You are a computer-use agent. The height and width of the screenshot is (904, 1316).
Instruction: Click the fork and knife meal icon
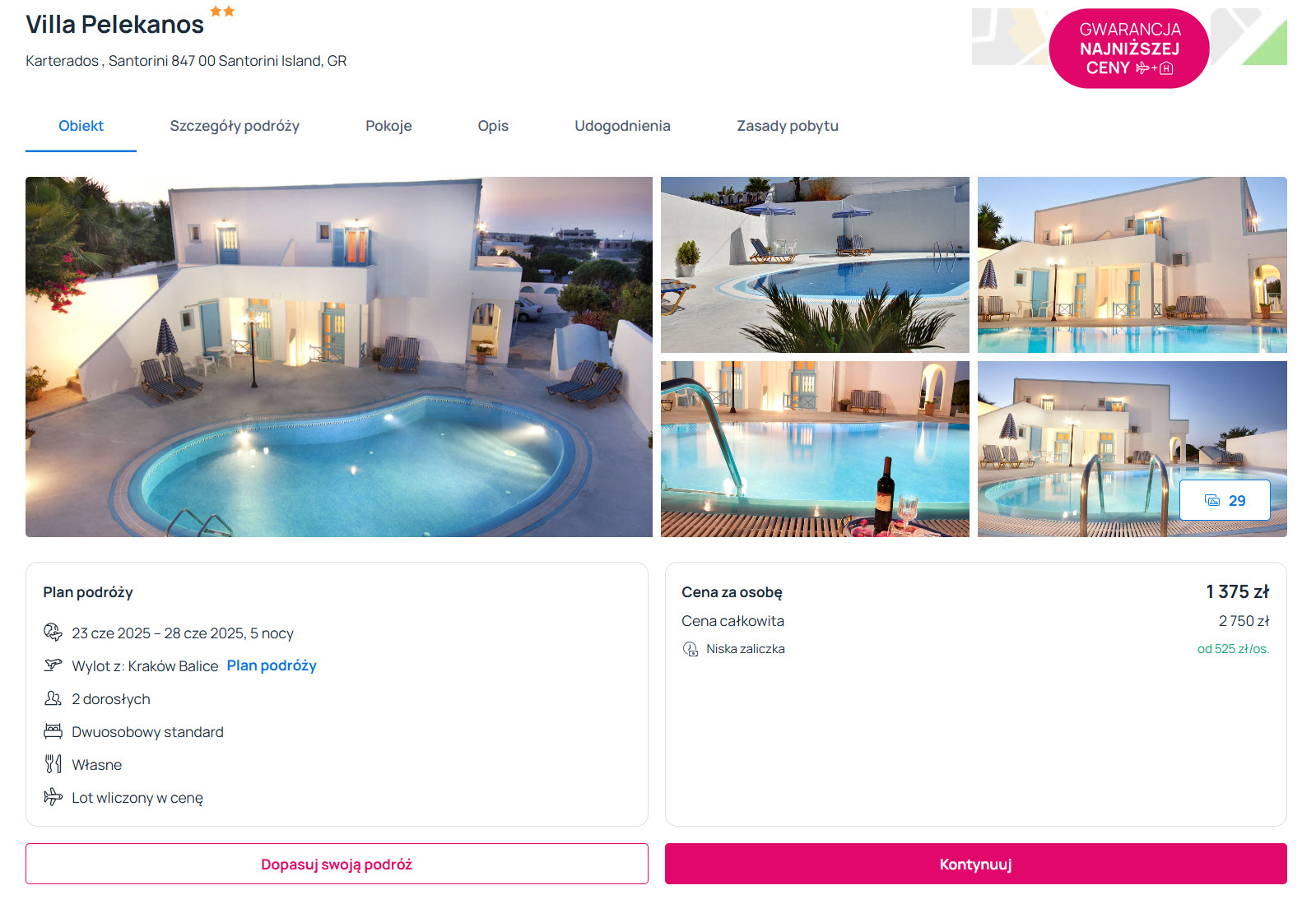click(53, 763)
